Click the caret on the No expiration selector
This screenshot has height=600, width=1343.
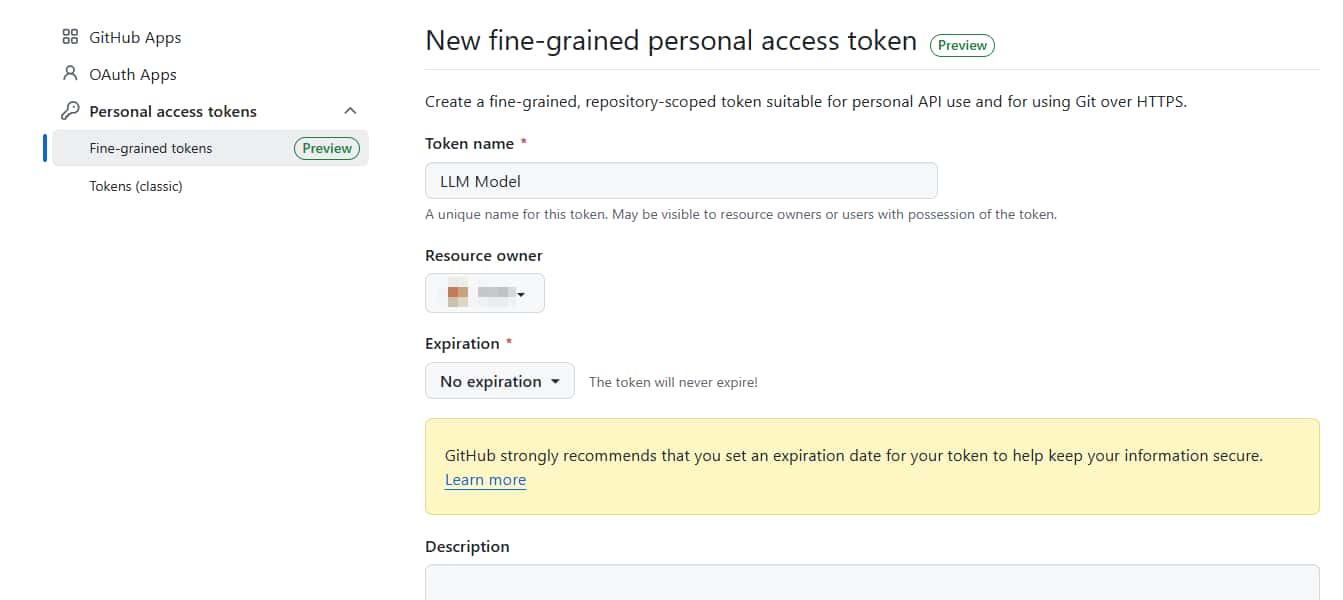[x=558, y=380]
